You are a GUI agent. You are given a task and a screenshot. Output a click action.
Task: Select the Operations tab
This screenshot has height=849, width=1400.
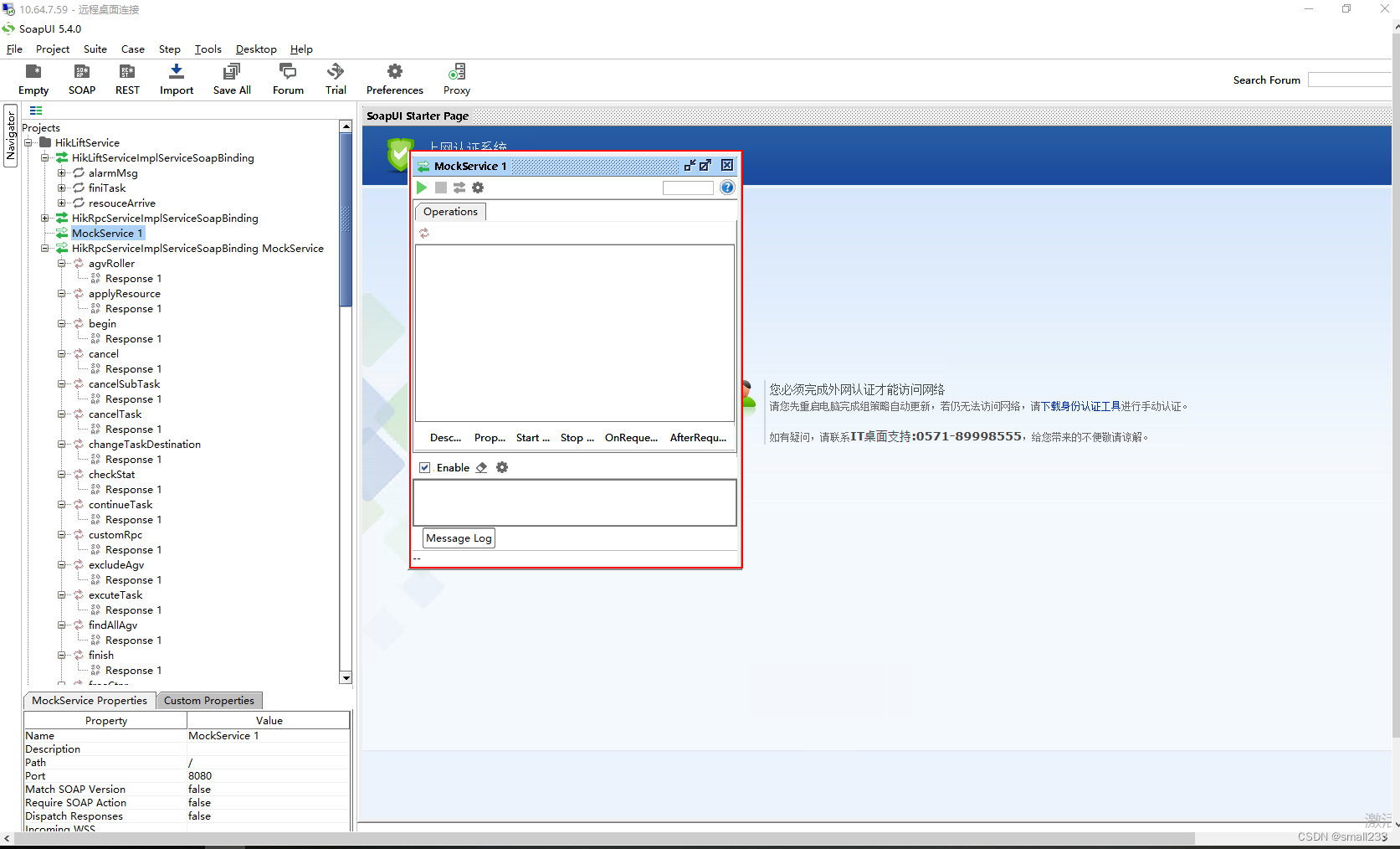[x=450, y=212]
